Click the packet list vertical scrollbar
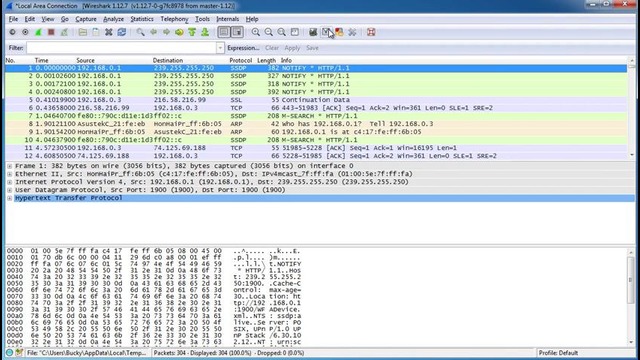This screenshot has height=360, width=640. coord(632,108)
